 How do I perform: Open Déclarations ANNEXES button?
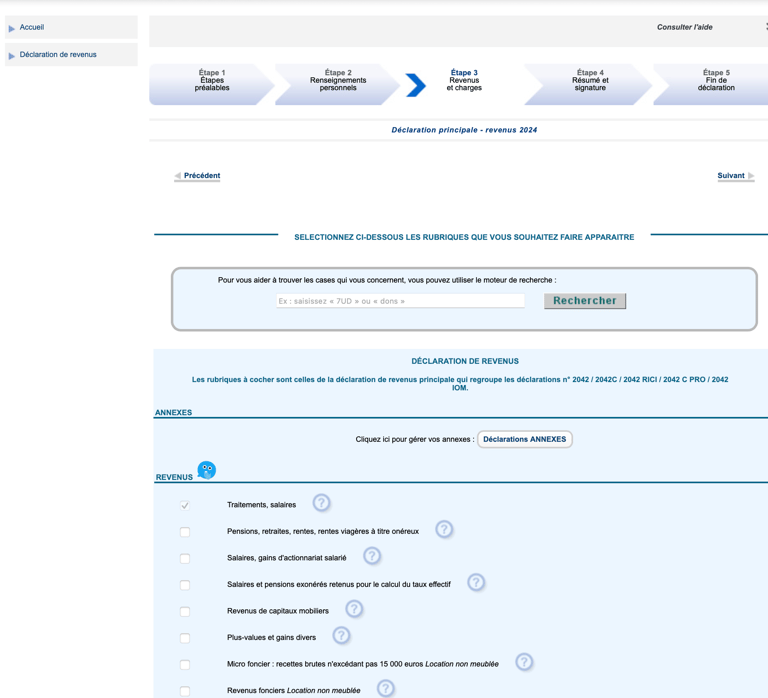point(525,439)
